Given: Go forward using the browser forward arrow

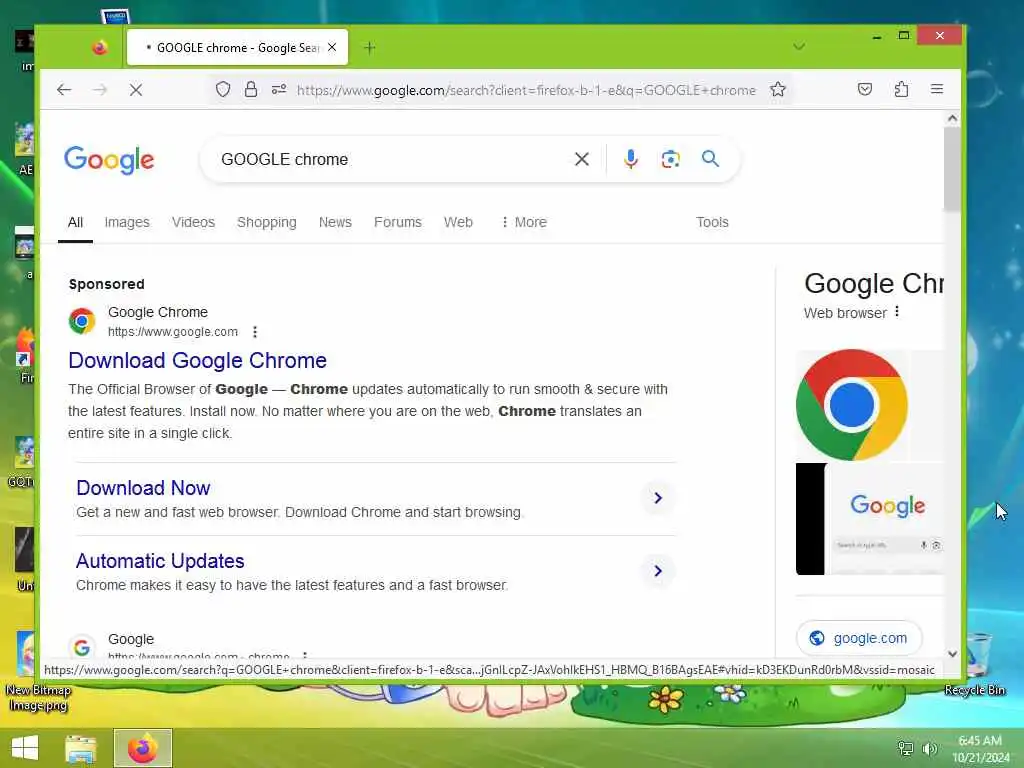Looking at the screenshot, I should pyautogui.click(x=100, y=90).
